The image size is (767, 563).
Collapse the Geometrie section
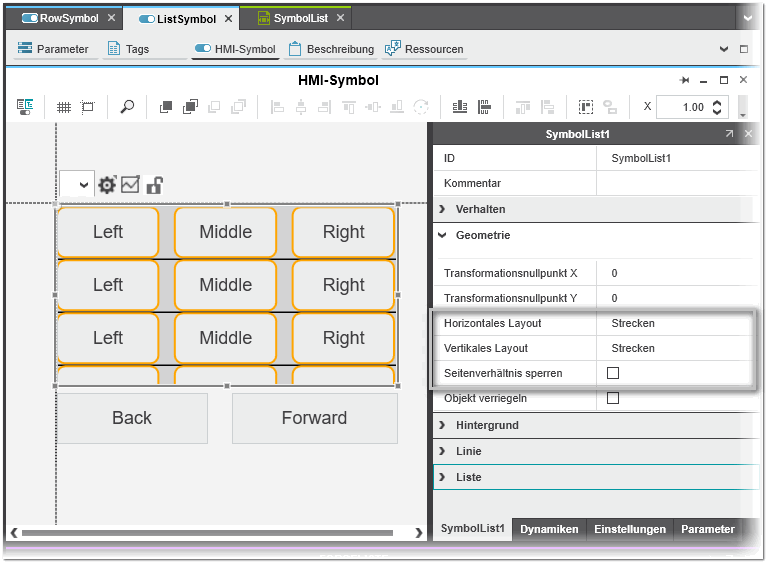(482, 235)
